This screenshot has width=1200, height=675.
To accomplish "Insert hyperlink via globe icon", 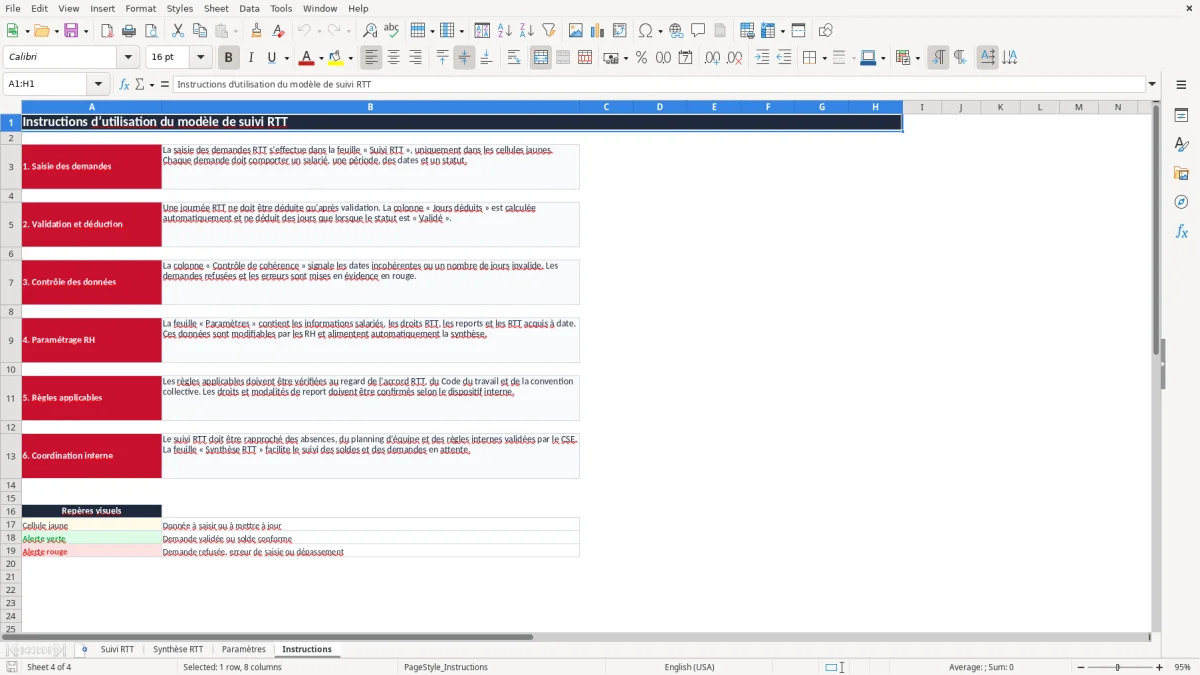I will tap(676, 31).
